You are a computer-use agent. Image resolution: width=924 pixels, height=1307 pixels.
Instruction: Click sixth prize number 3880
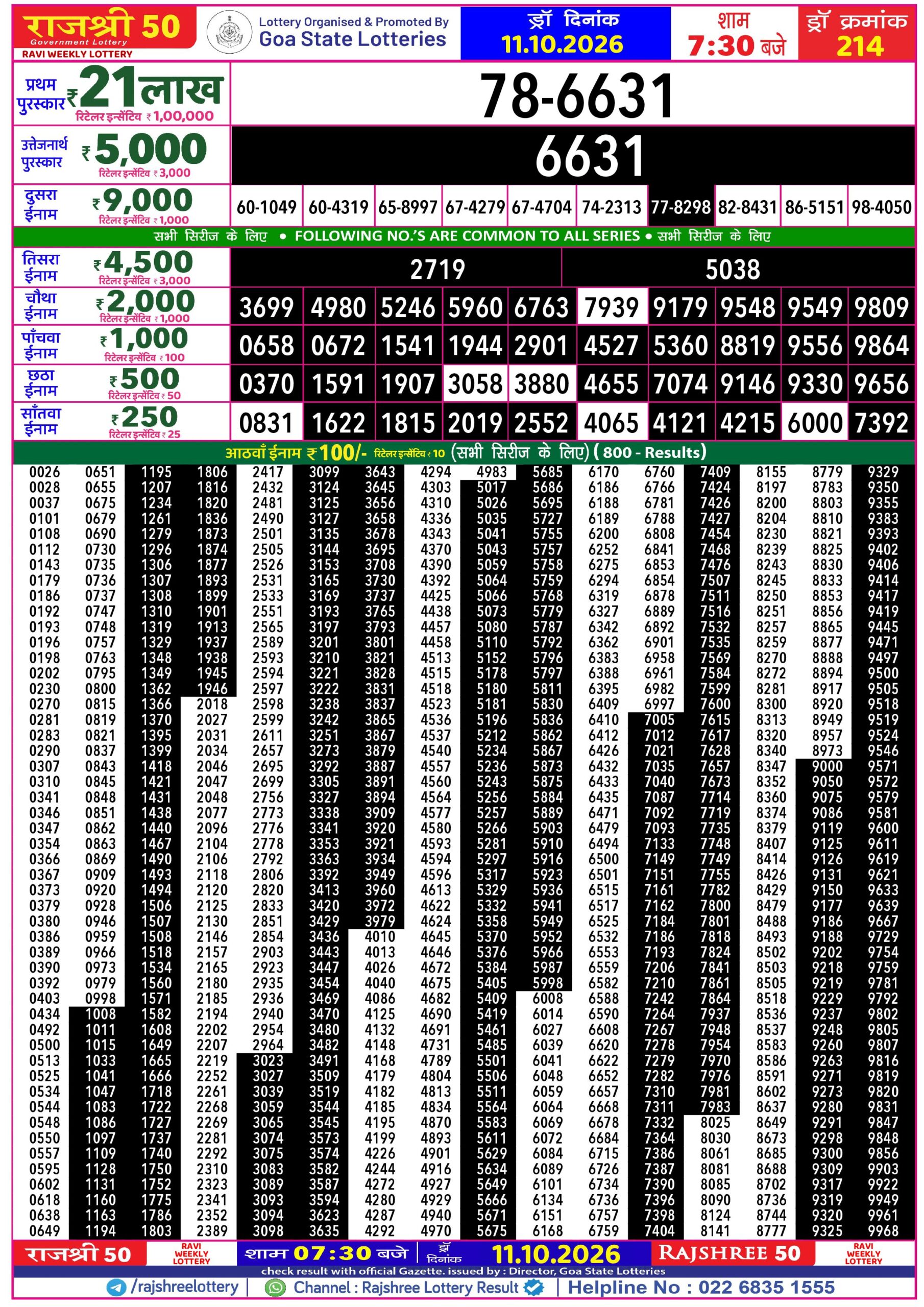(542, 383)
